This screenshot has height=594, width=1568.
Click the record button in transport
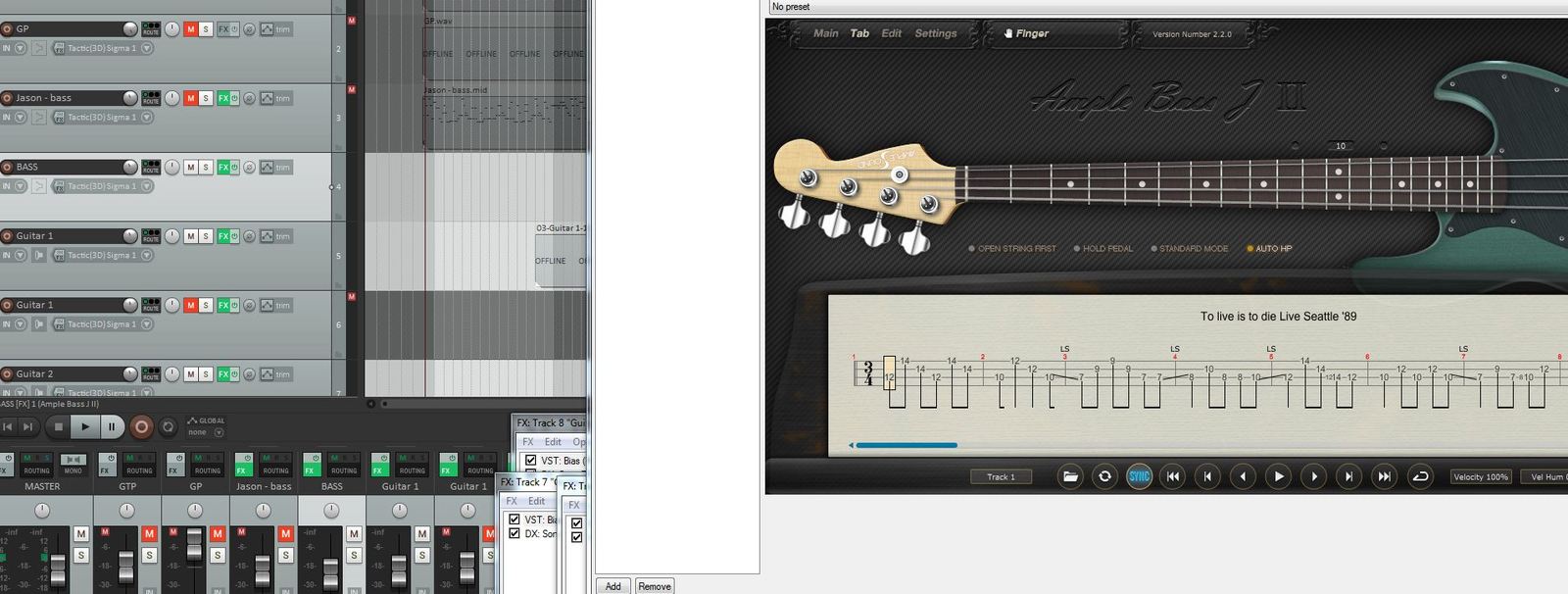point(141,426)
